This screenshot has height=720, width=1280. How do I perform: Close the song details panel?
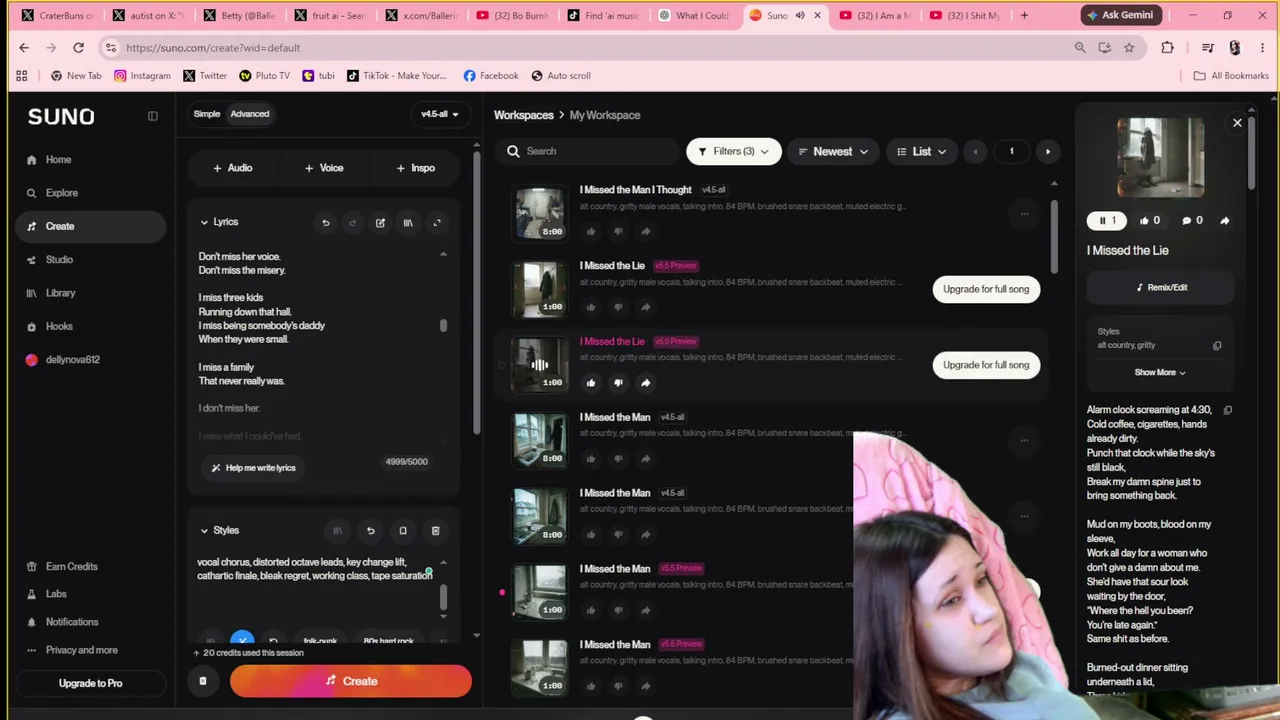click(x=1237, y=123)
